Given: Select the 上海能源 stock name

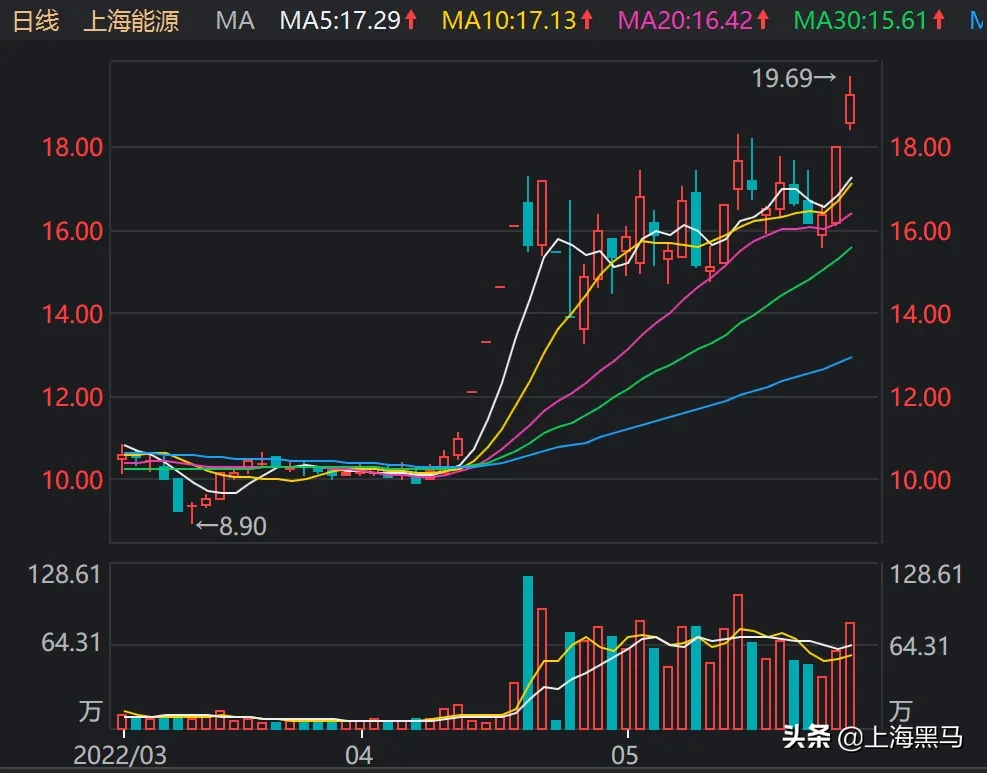Looking at the screenshot, I should (132, 20).
